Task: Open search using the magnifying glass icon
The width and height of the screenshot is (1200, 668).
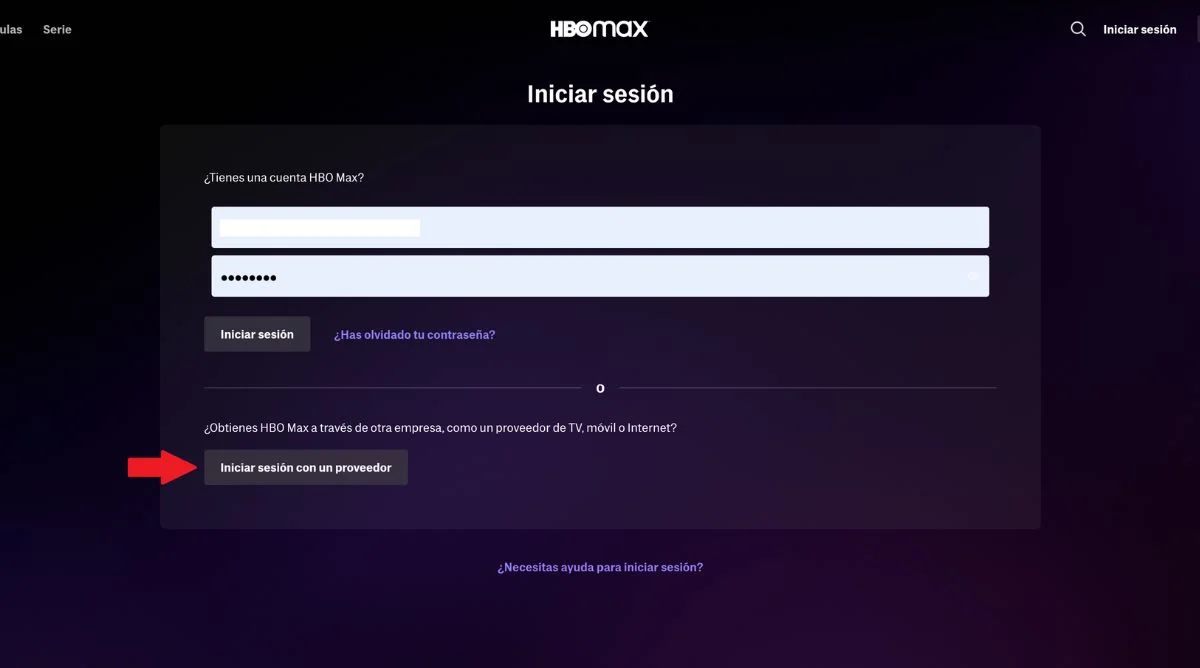Action: [x=1077, y=29]
